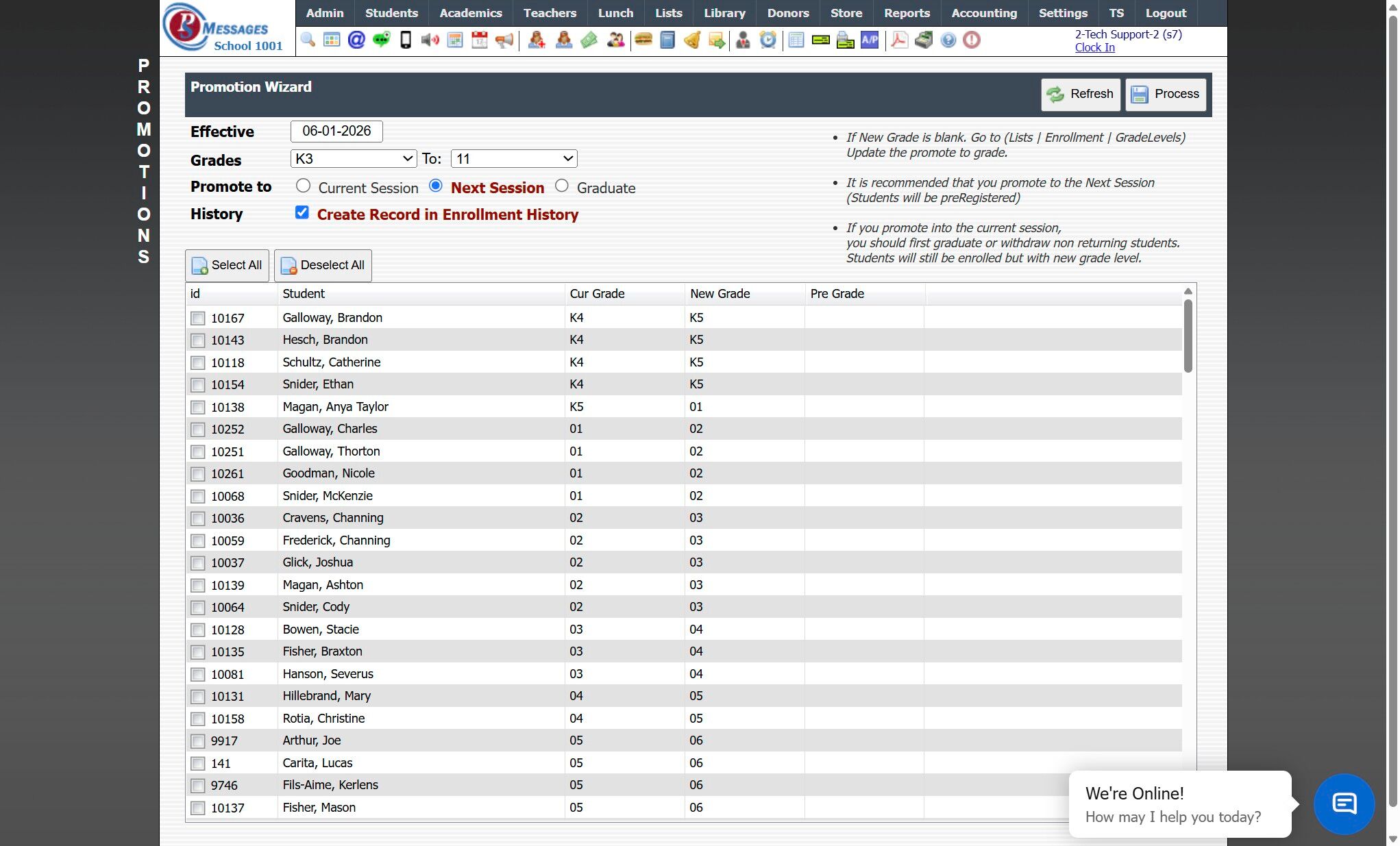Check the box for Galloway, Brandon

click(x=198, y=319)
